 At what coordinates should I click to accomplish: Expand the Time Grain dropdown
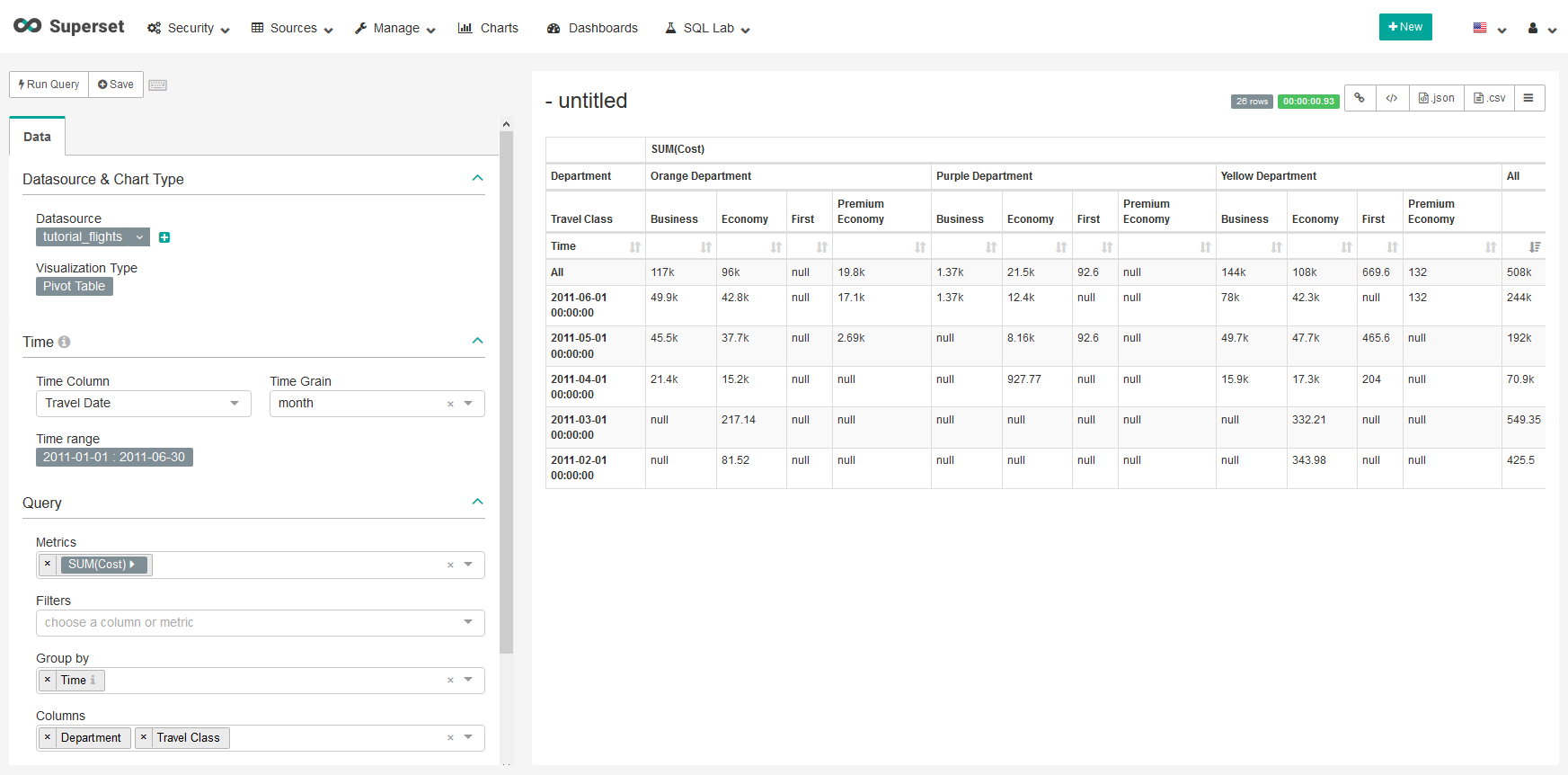point(468,404)
